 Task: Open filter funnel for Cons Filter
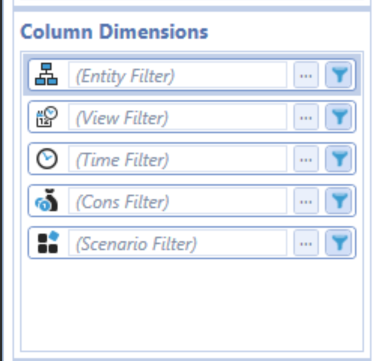338,201
